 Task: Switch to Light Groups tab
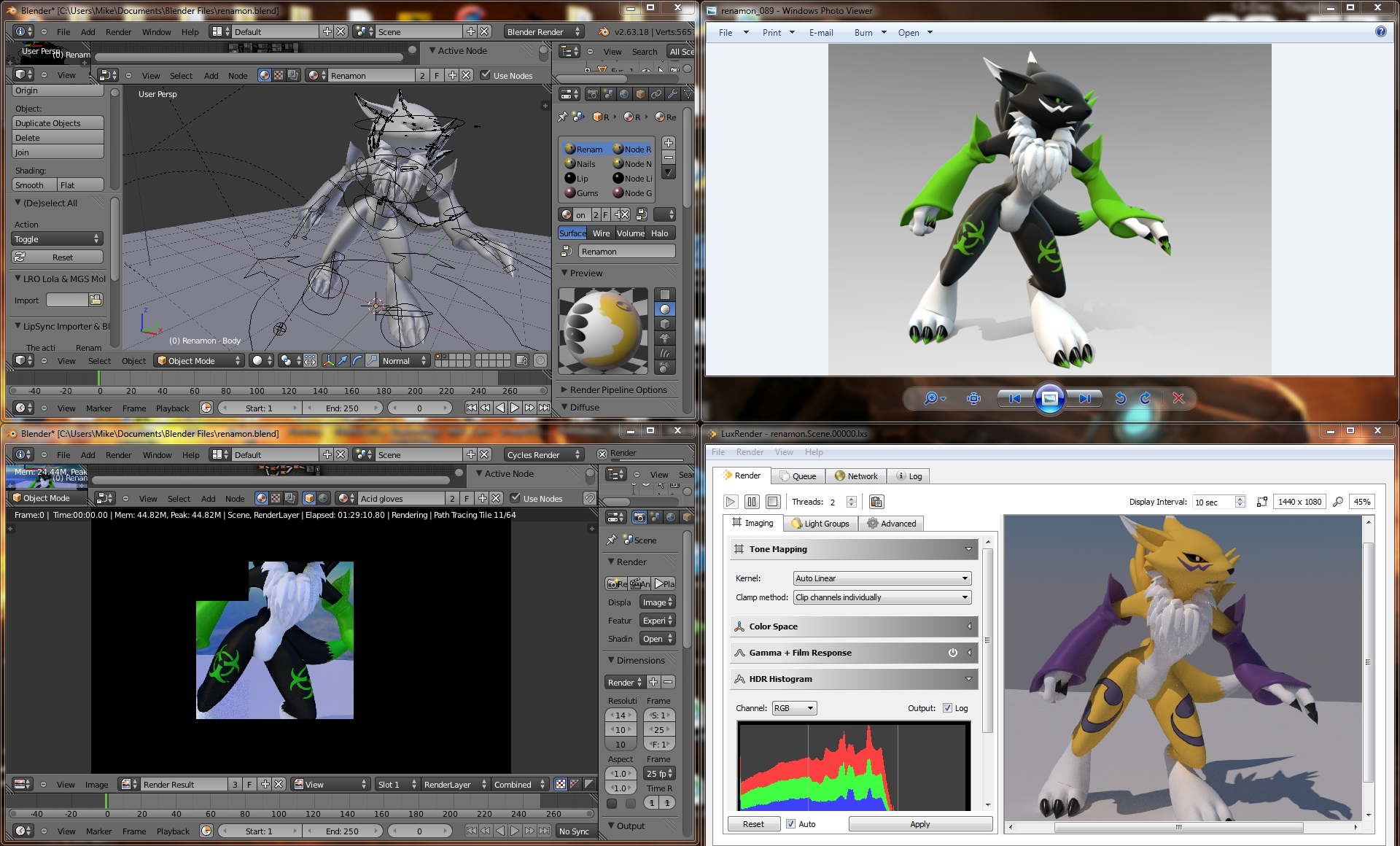point(820,524)
